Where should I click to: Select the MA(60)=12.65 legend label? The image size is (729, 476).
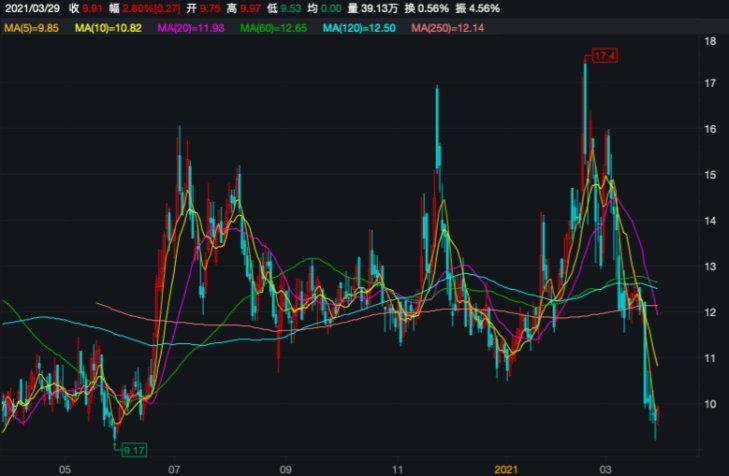coord(274,28)
